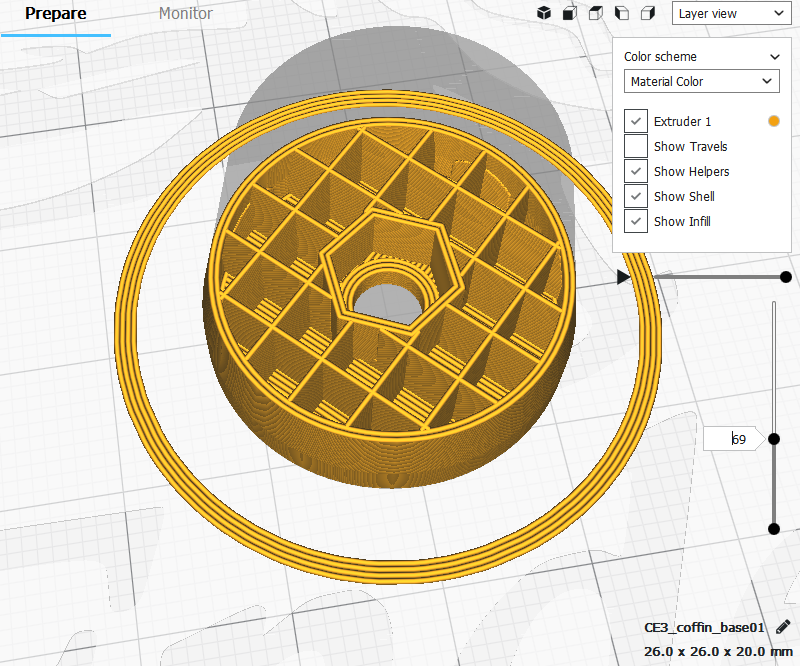Select the Prepare tab
The image size is (800, 666).
[55, 14]
